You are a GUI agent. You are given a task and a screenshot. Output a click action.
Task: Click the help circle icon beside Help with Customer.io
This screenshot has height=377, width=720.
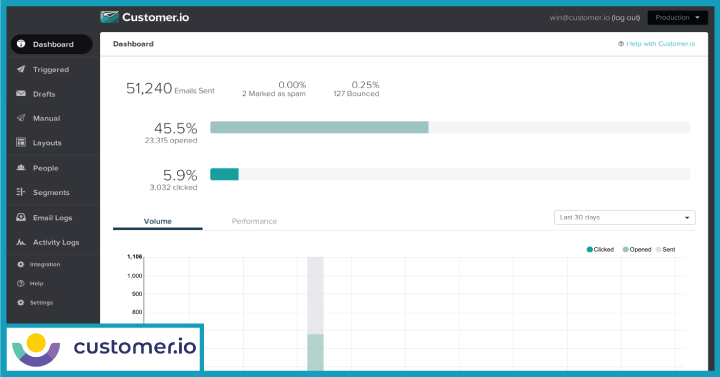pyautogui.click(x=621, y=44)
